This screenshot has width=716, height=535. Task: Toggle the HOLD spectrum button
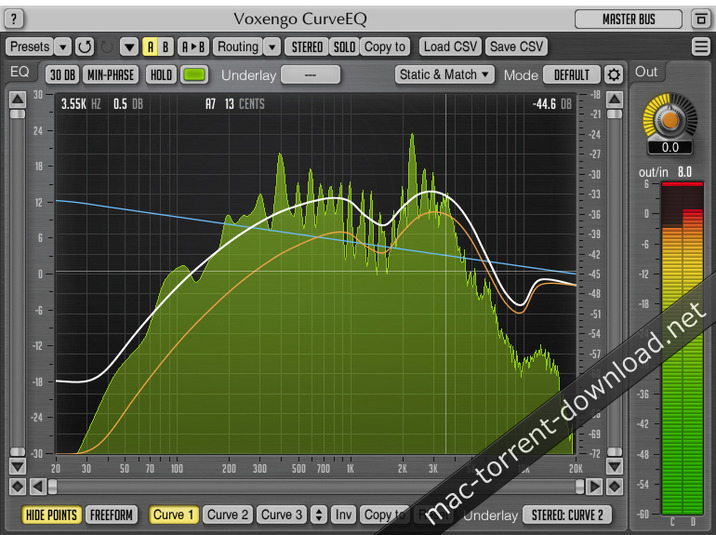point(161,74)
